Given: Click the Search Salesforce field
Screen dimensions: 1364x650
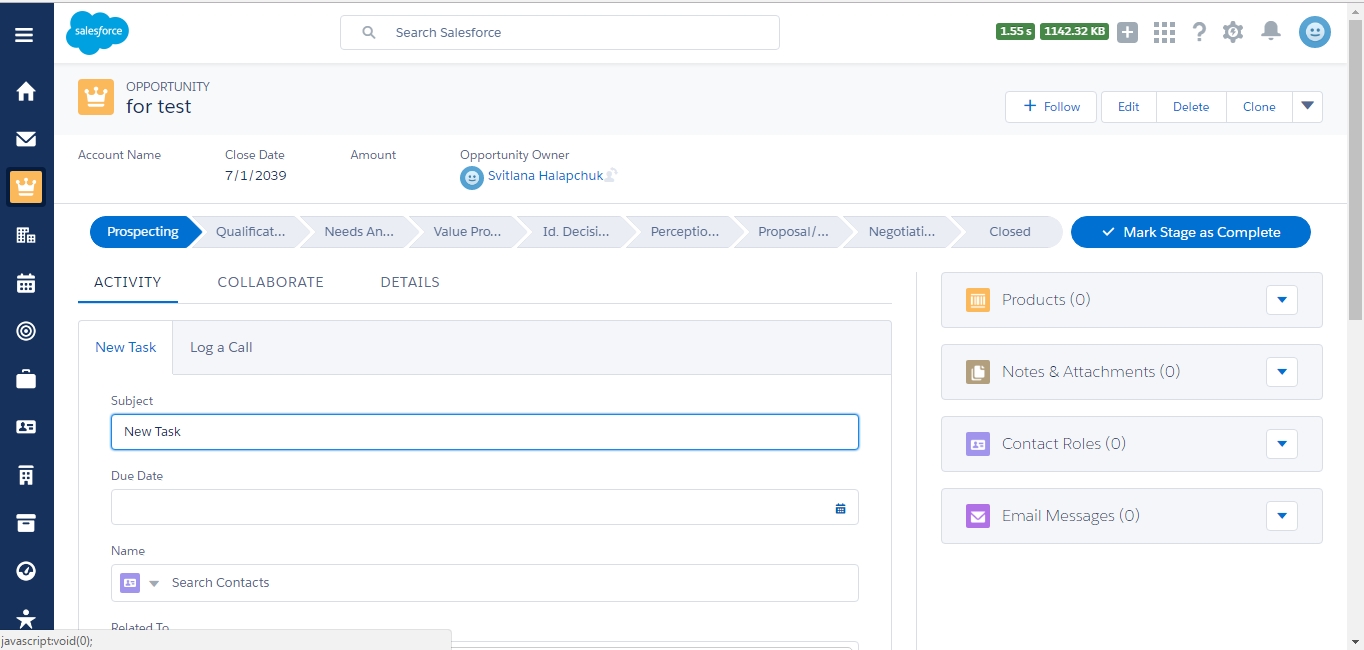Looking at the screenshot, I should click(560, 33).
